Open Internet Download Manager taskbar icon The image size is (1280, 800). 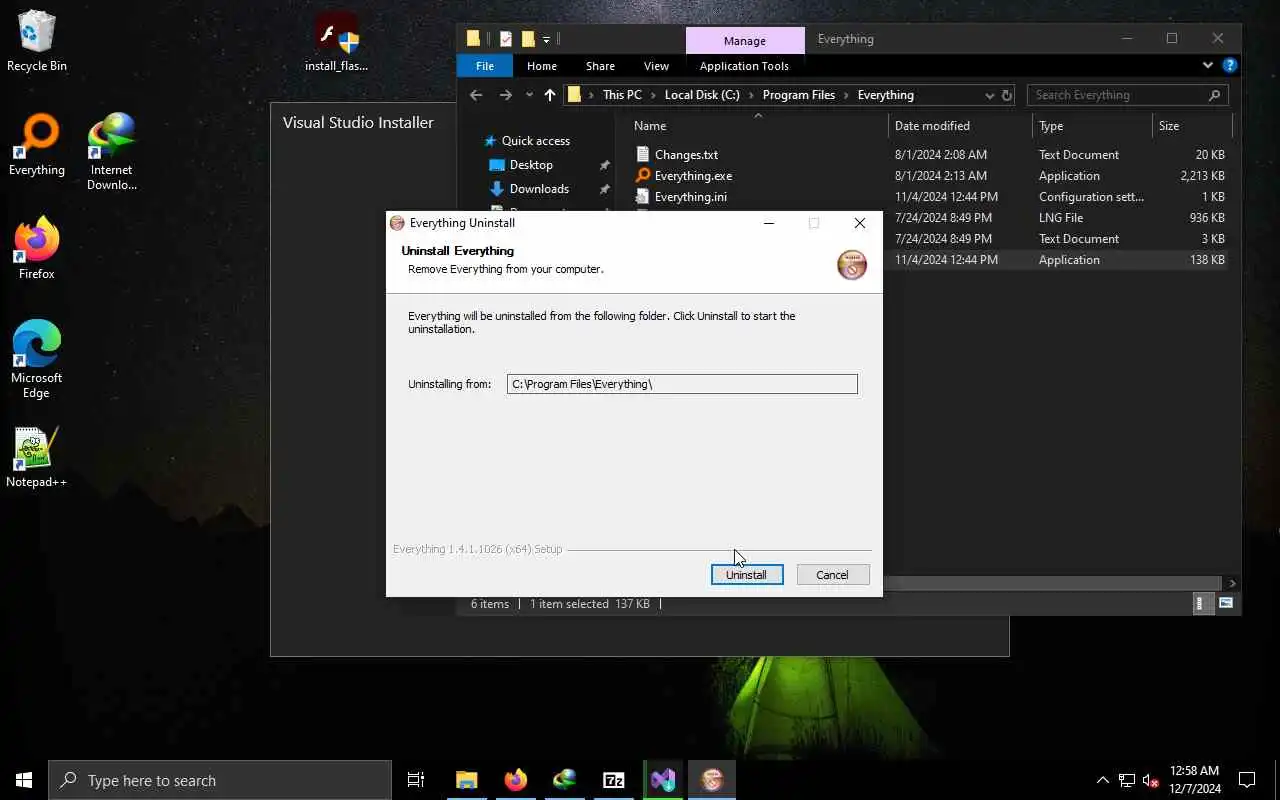click(565, 780)
